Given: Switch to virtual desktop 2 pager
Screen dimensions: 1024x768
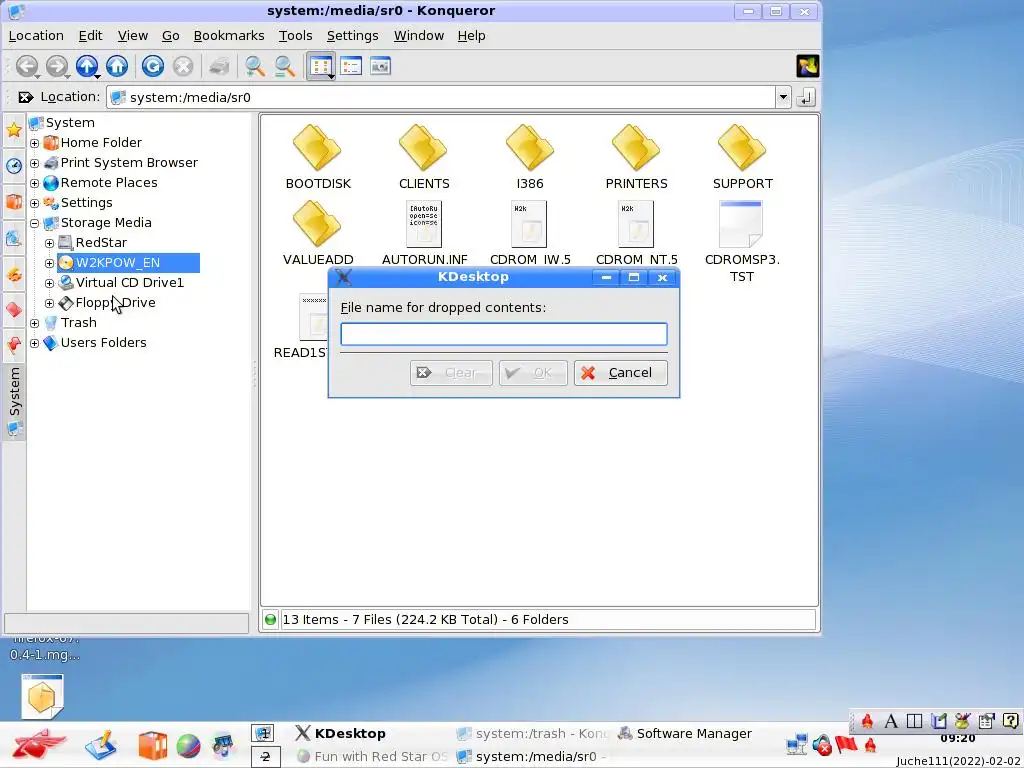Looking at the screenshot, I should click(x=266, y=756).
